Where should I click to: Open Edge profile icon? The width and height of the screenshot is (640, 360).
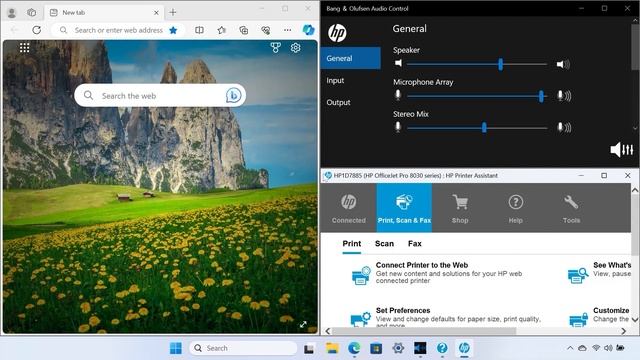pyautogui.click(x=12, y=13)
